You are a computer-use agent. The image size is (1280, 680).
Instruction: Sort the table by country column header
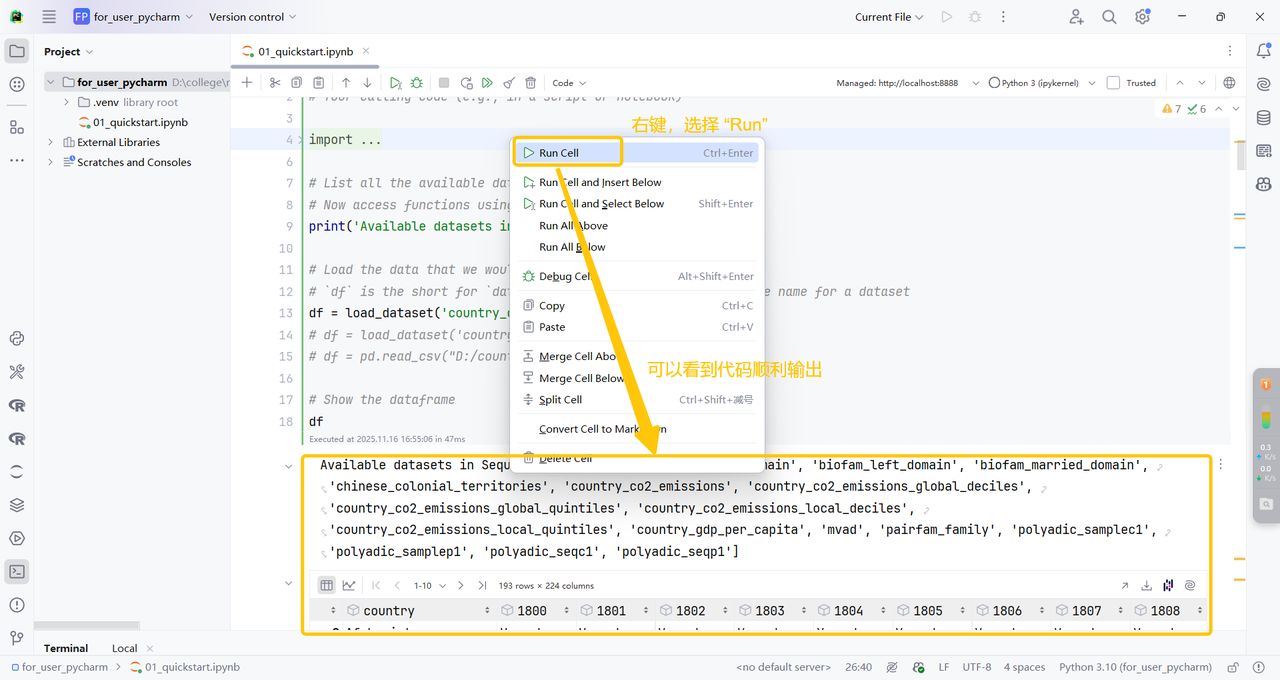point(388,611)
